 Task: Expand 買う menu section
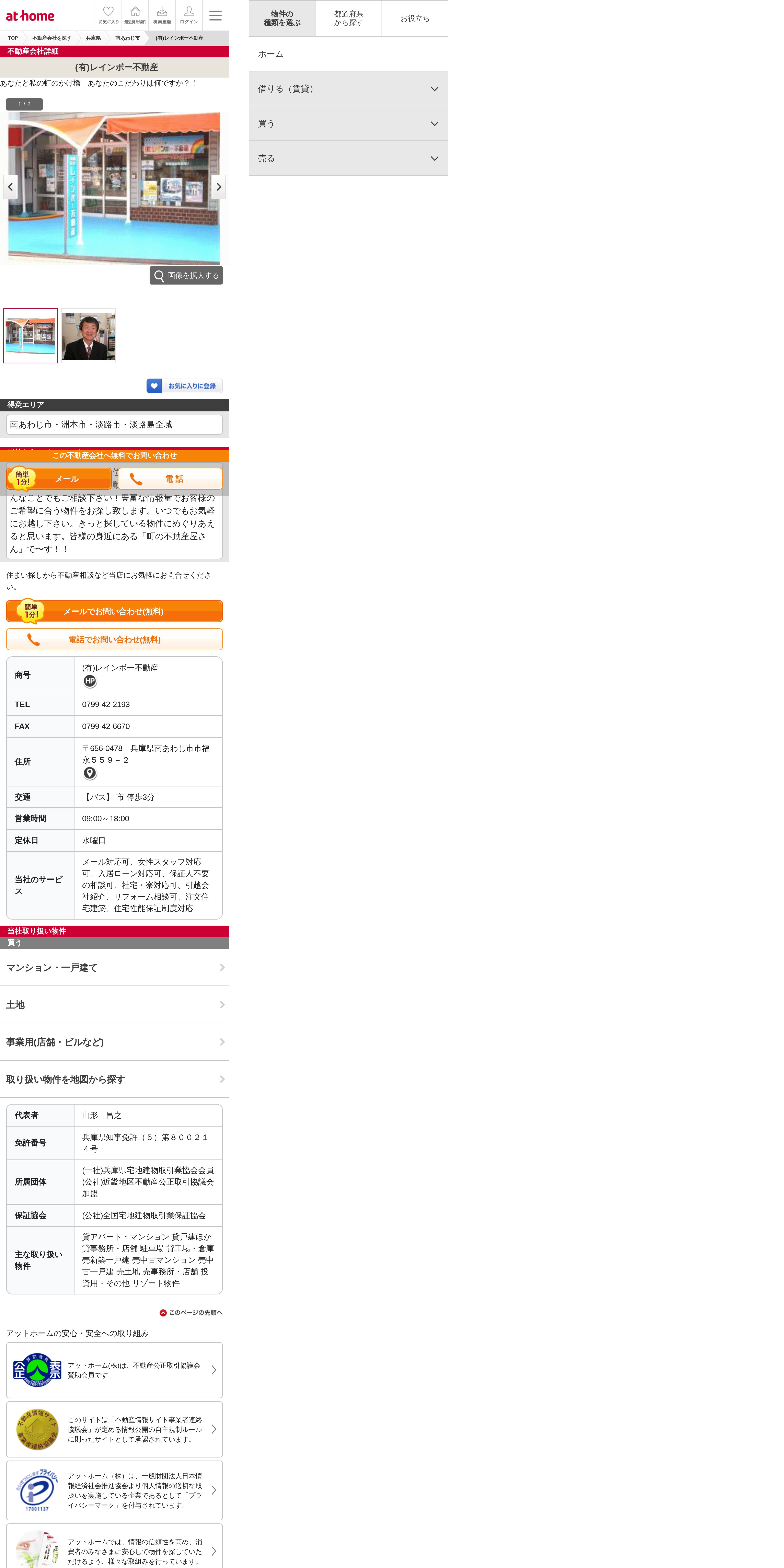[348, 124]
